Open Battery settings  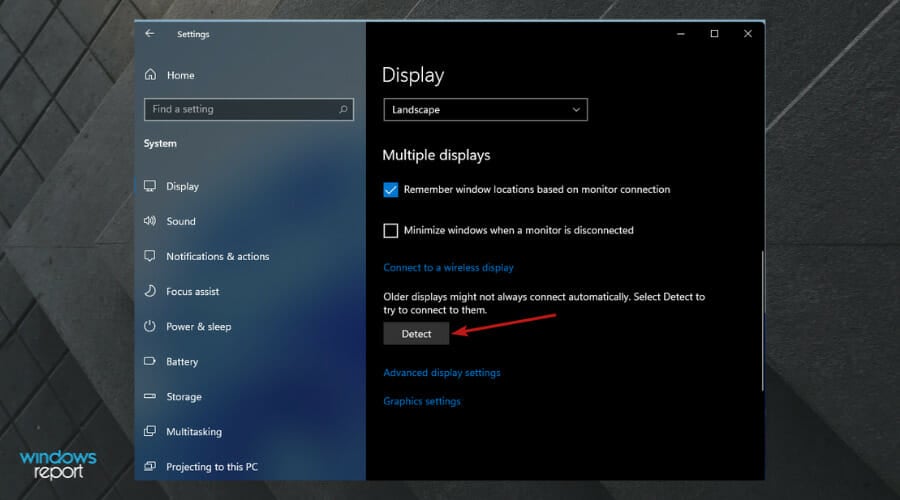click(x=182, y=361)
